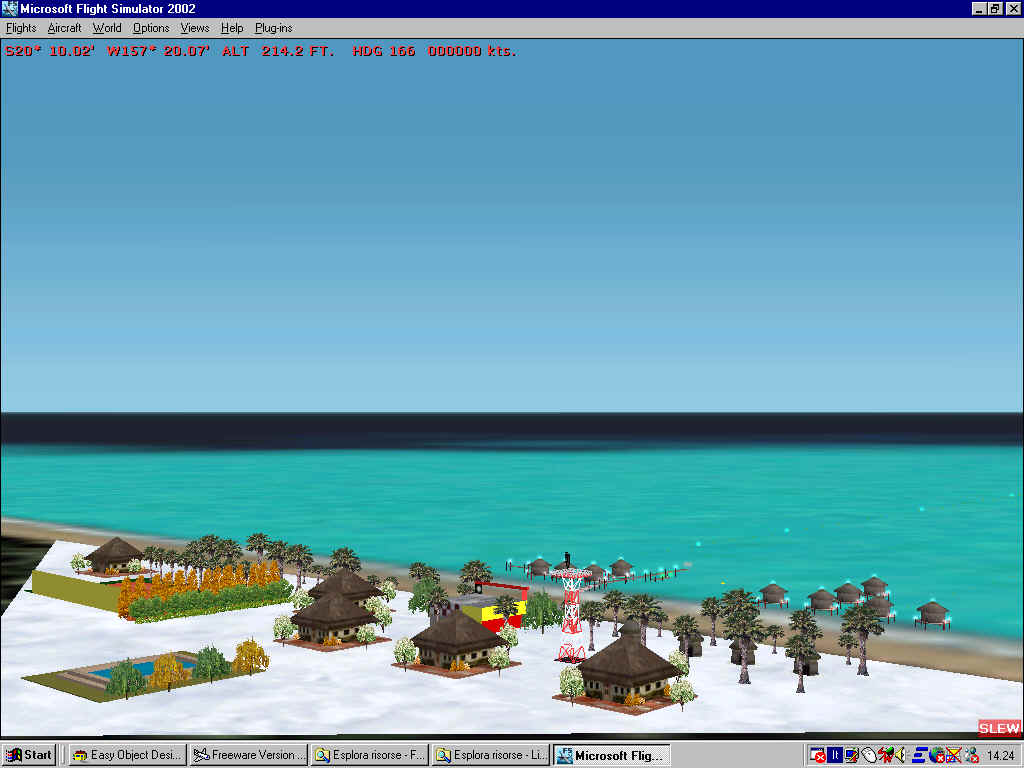The width and height of the screenshot is (1024, 768).
Task: Switch to Freeware Version taskbar window
Action: pyautogui.click(x=248, y=755)
